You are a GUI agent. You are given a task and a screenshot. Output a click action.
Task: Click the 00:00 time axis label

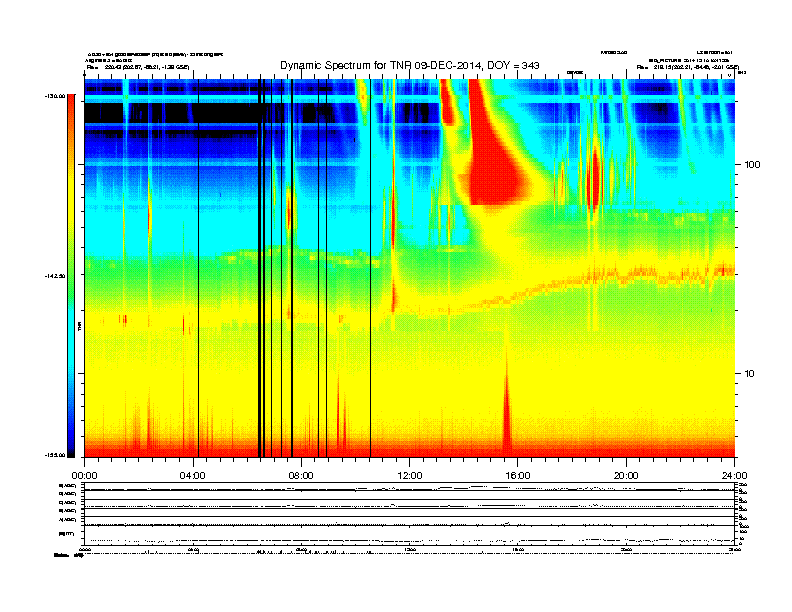point(84,476)
